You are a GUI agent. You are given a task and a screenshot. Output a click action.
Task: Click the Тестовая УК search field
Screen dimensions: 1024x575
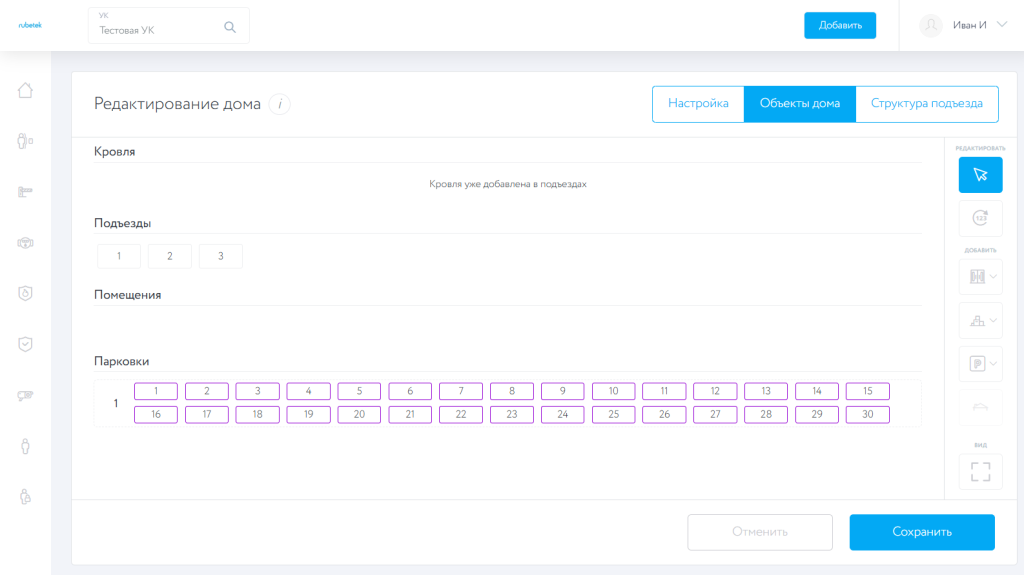point(168,25)
